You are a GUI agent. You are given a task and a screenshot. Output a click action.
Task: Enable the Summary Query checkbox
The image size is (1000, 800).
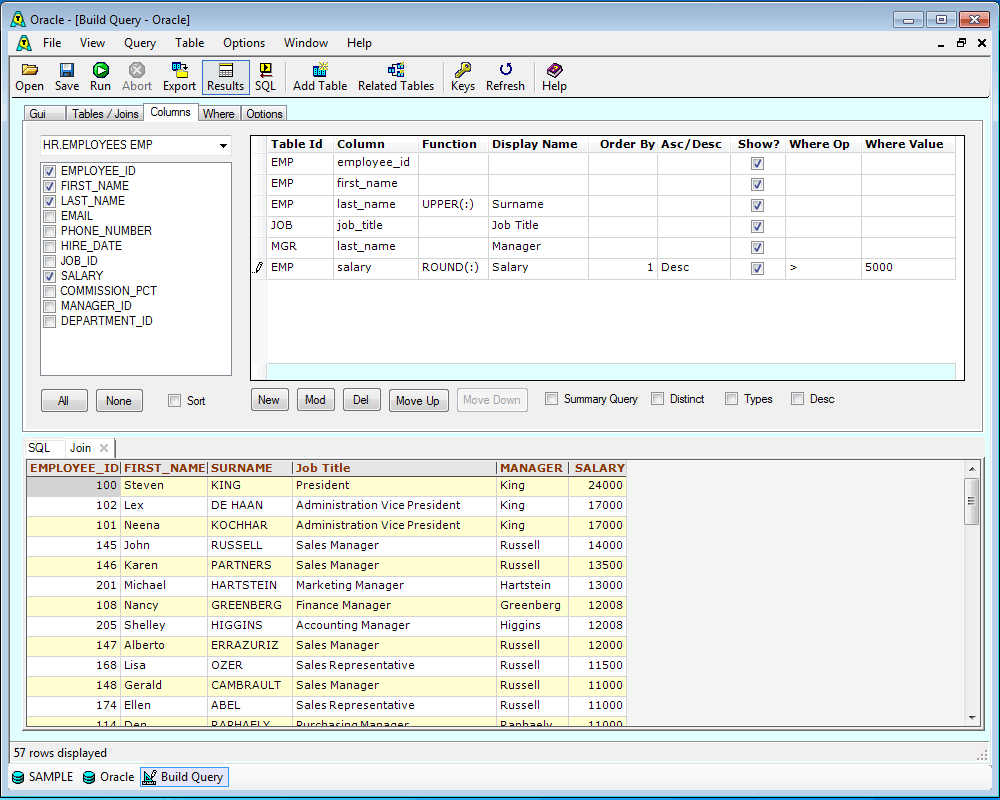click(552, 399)
